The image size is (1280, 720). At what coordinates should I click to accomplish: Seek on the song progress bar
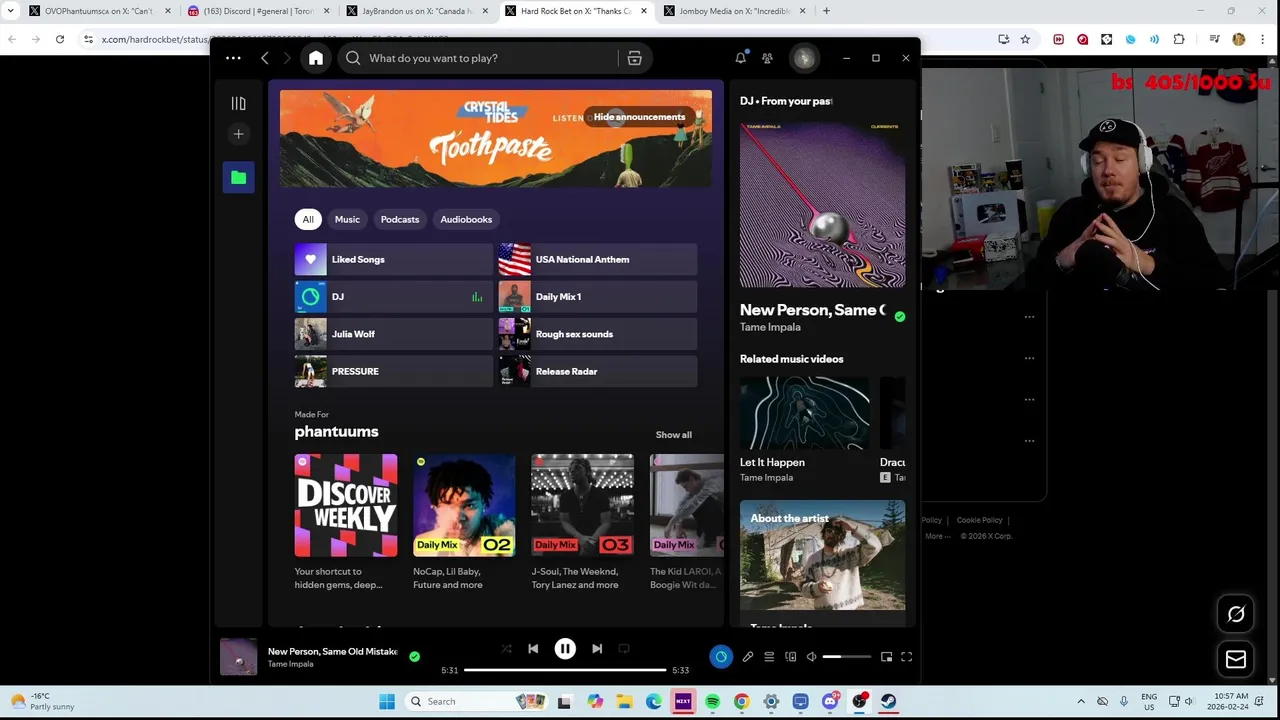565,670
